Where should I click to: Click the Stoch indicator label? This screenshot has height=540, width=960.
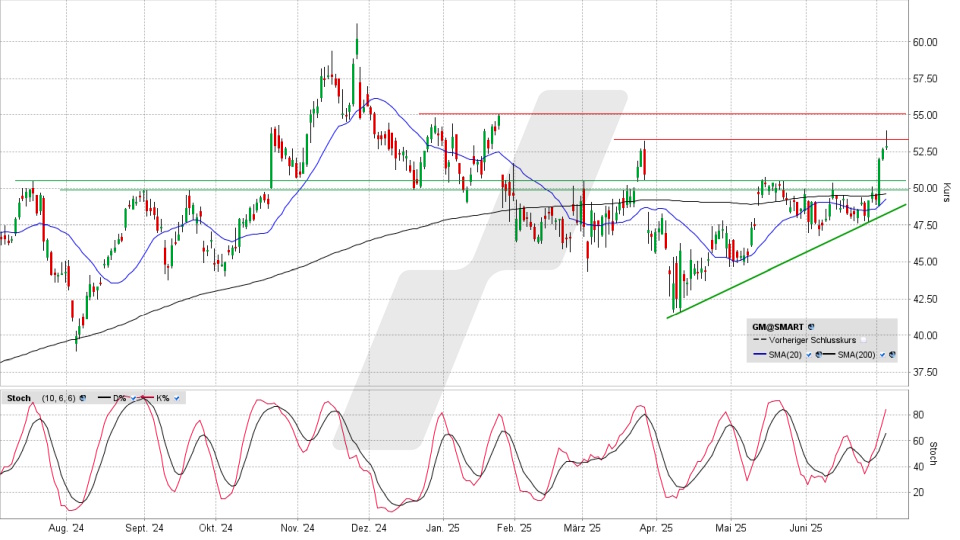pos(19,398)
